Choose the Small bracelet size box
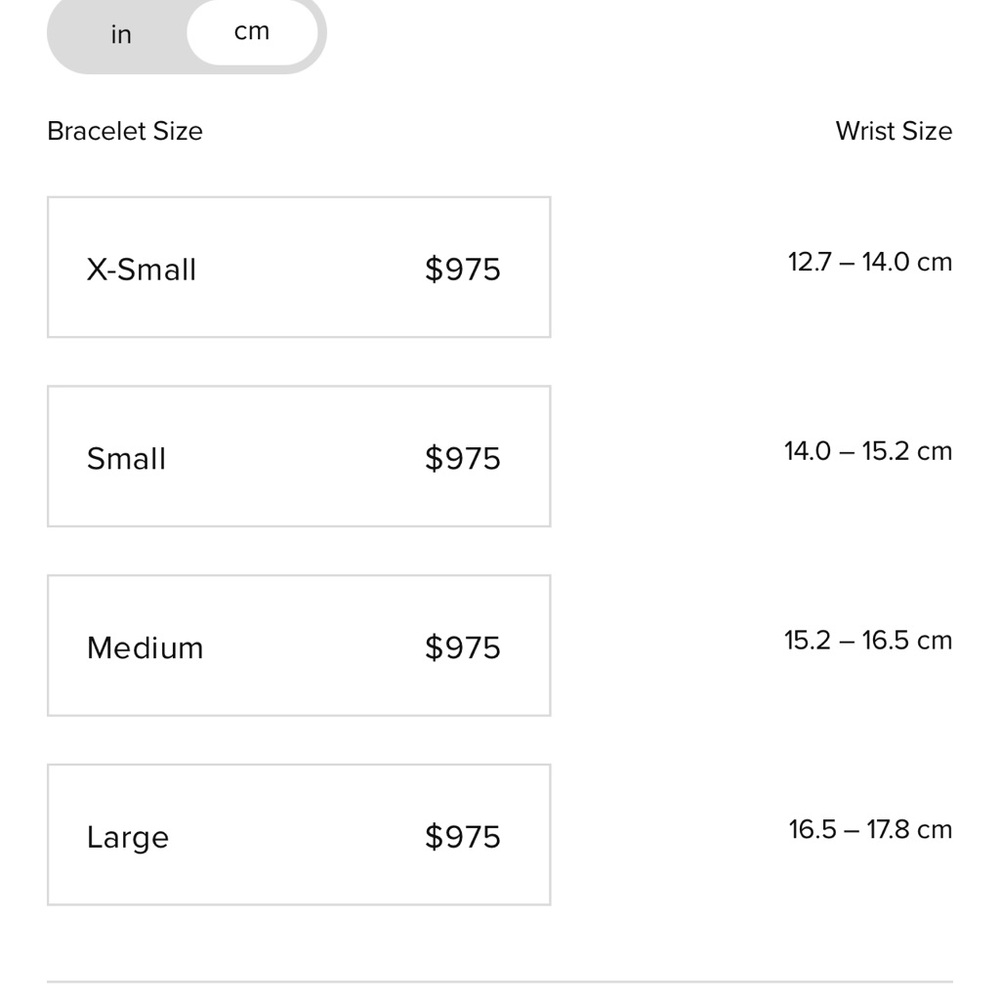 pos(298,456)
